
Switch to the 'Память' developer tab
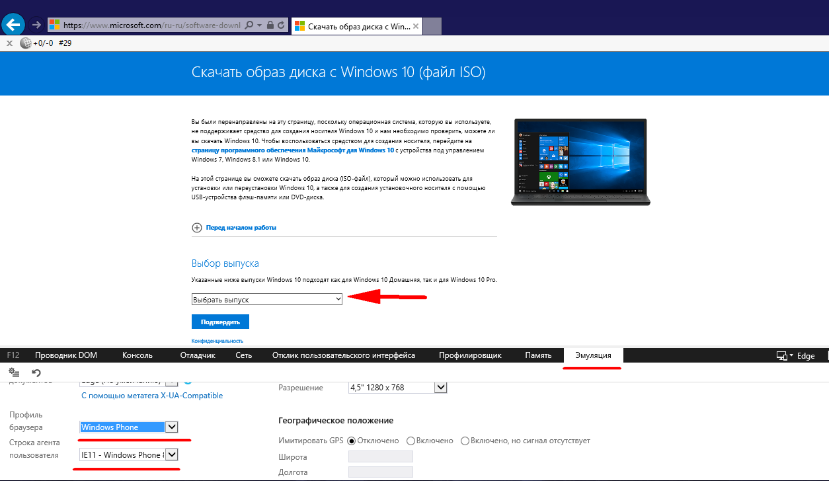[538, 355]
